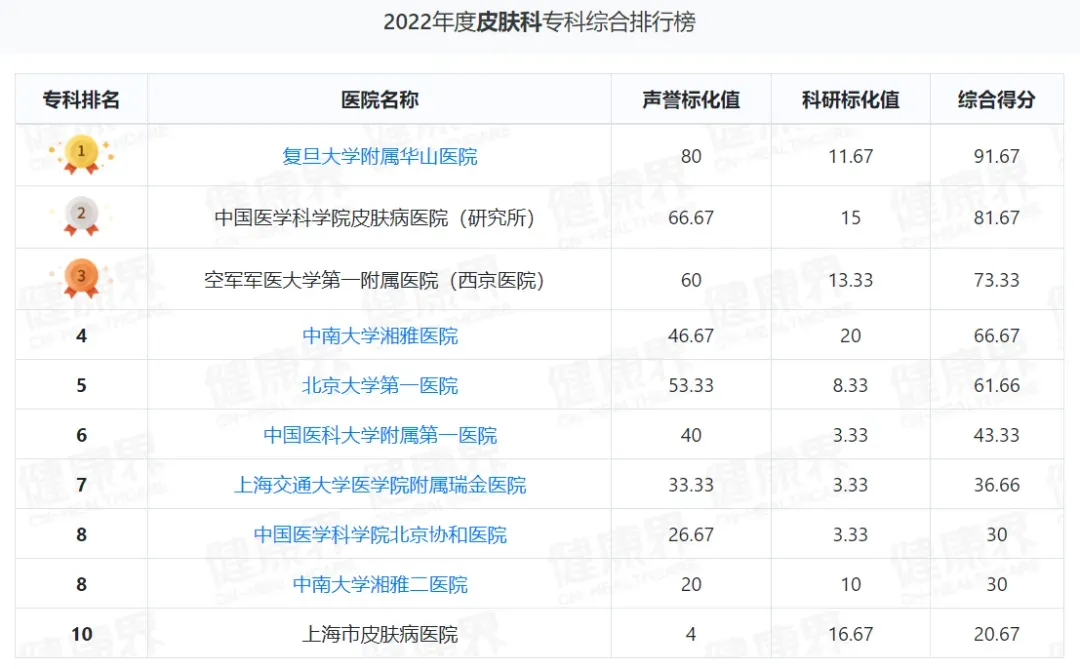This screenshot has width=1080, height=669.
Task: Click rank 8 beside 北京协和医院
Action: 81,534
